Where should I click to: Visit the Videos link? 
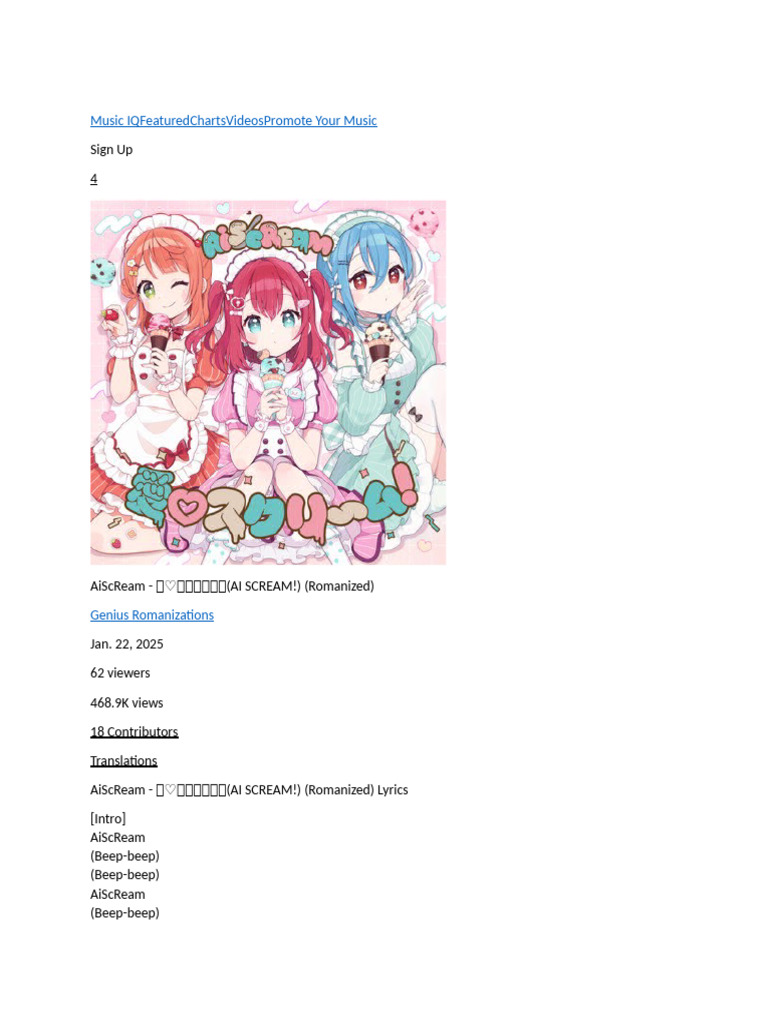(x=245, y=121)
